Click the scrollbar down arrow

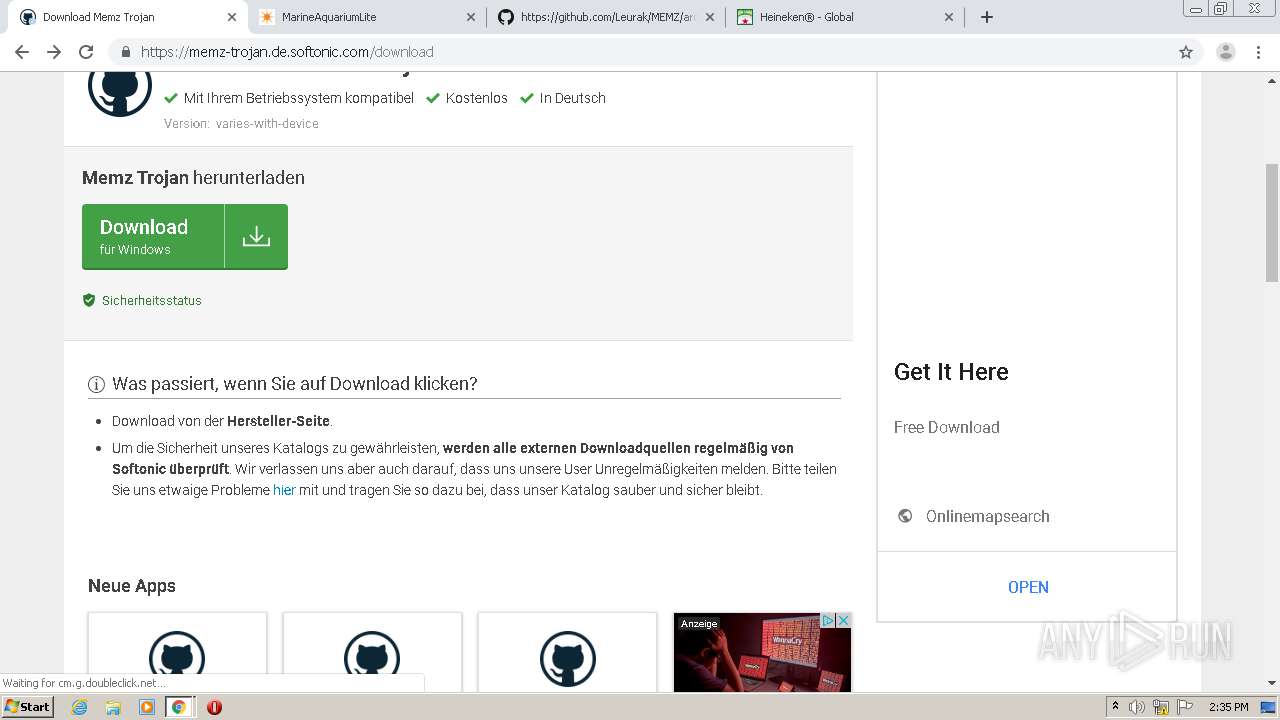(1272, 682)
